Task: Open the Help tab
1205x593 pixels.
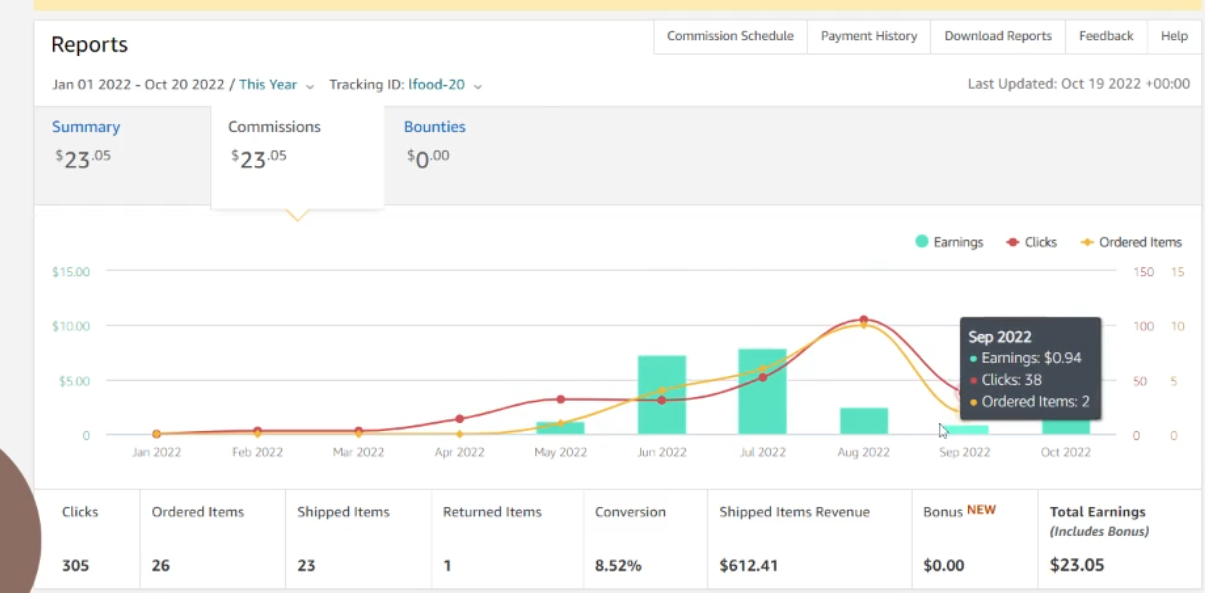Action: click(x=1174, y=36)
